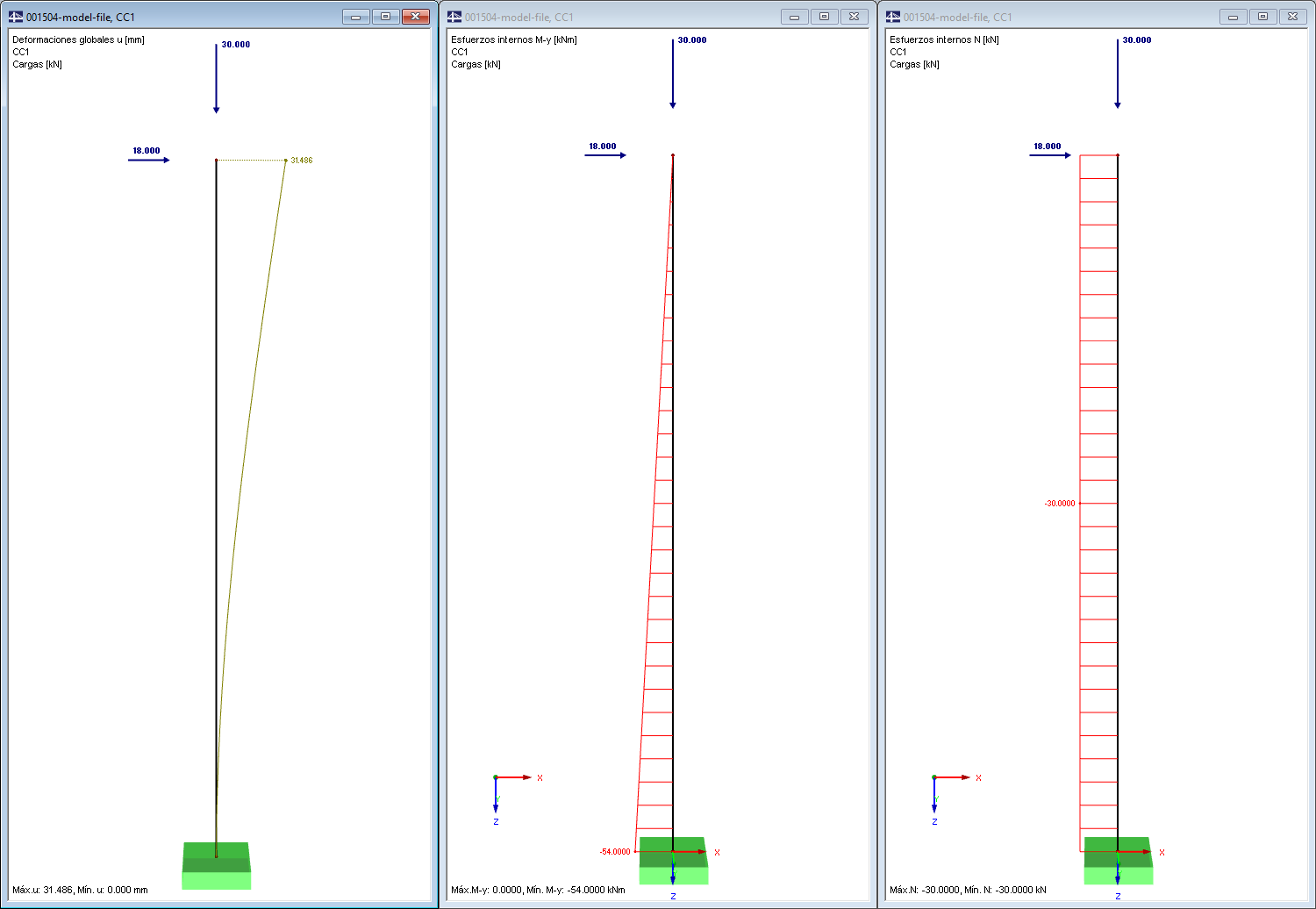Screen dimensions: 1316x909
Task: Select the 18.000 load value in the deformations window
Action: 147,150
